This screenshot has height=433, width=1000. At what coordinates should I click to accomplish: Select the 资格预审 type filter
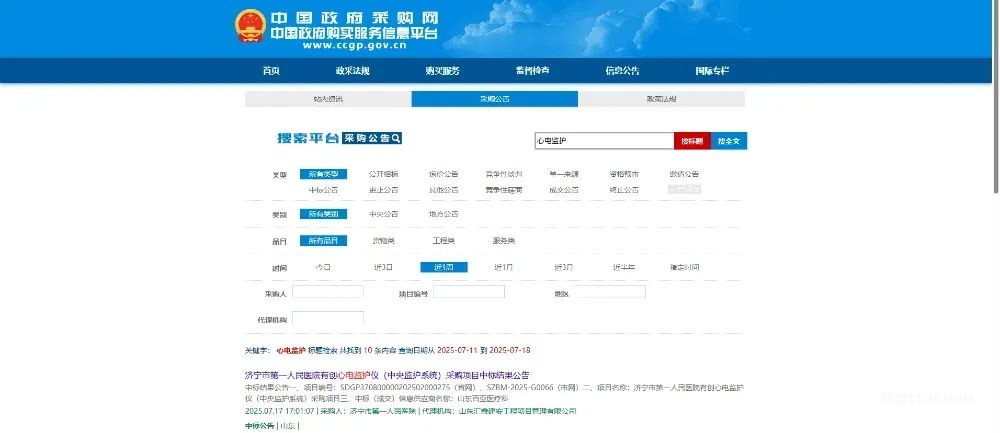click(x=624, y=174)
